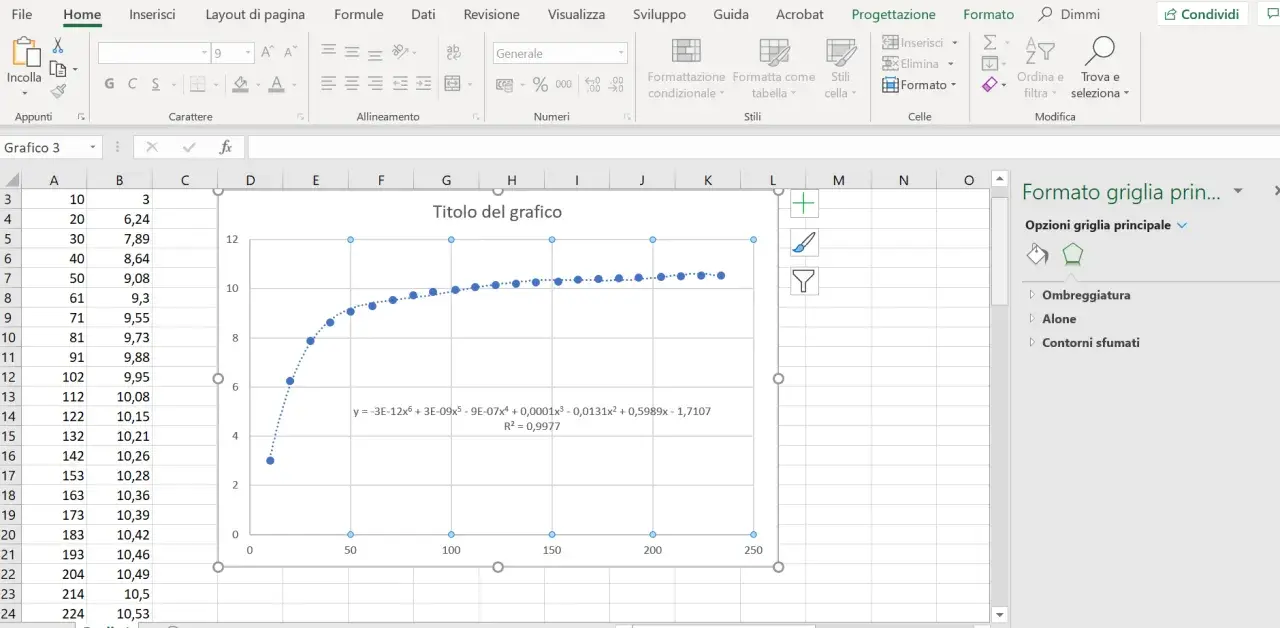Toggle center text alignment
The height and width of the screenshot is (628, 1280).
tap(352, 84)
